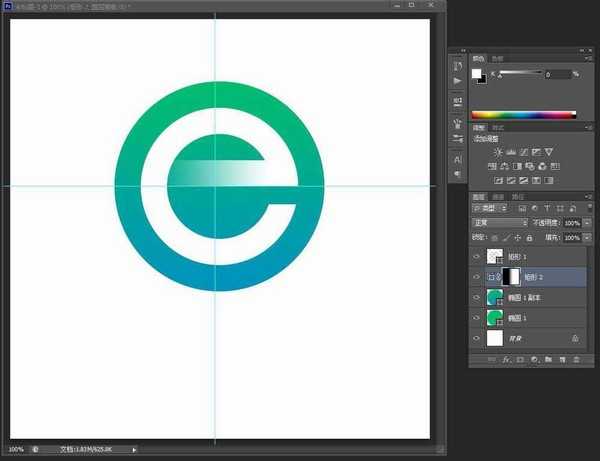Click the fx layer style icon
This screenshot has width=600, height=461.
coord(507,357)
